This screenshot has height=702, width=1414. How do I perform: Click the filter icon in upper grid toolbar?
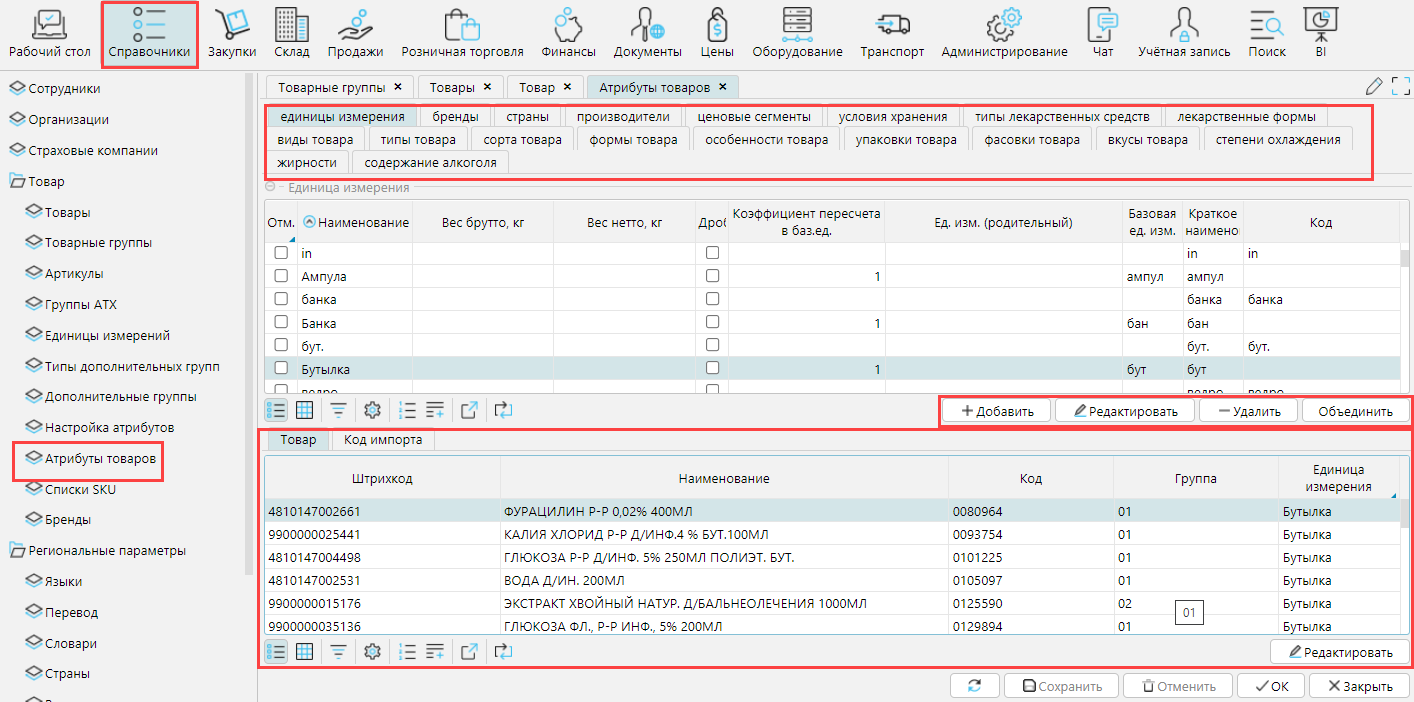pyautogui.click(x=339, y=410)
